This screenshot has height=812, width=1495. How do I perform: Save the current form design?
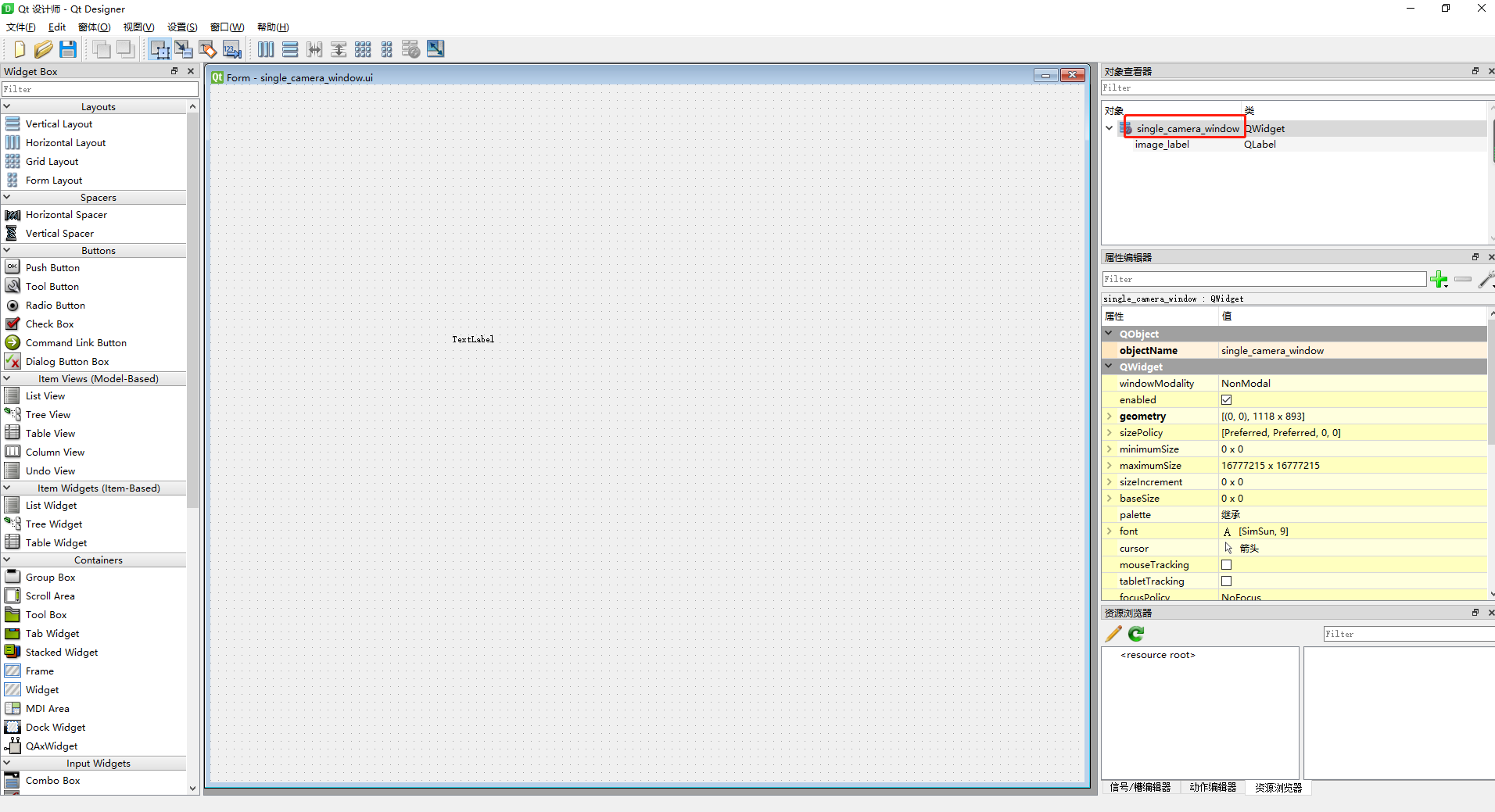(68, 48)
